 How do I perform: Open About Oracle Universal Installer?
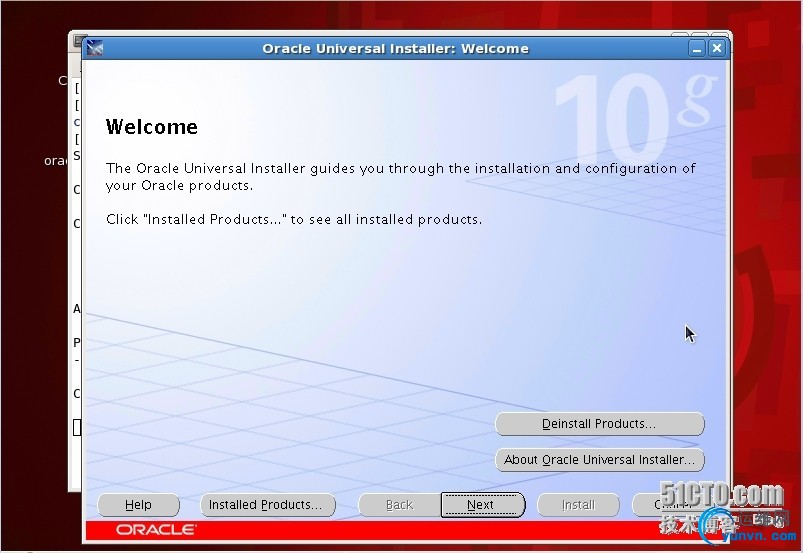pos(600,460)
